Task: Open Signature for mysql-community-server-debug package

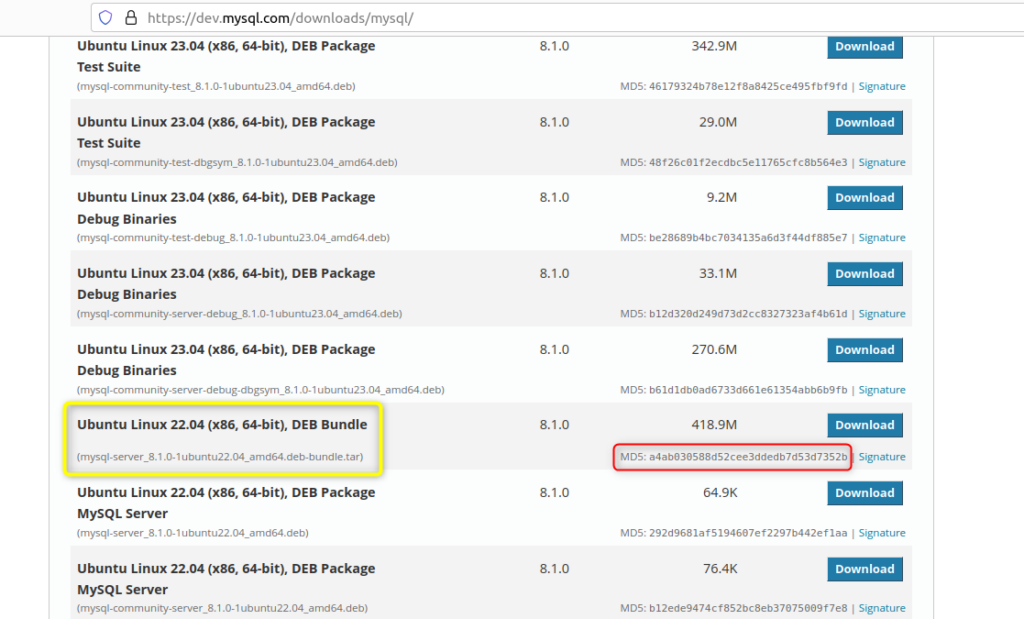Action: click(x=881, y=313)
